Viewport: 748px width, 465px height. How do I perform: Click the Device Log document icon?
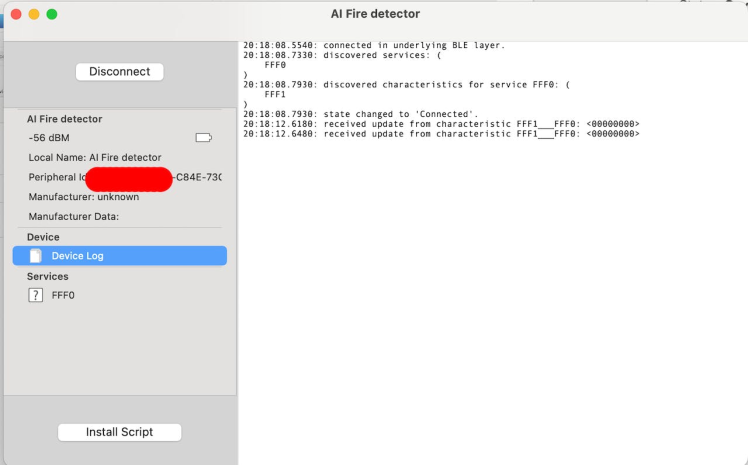36,256
